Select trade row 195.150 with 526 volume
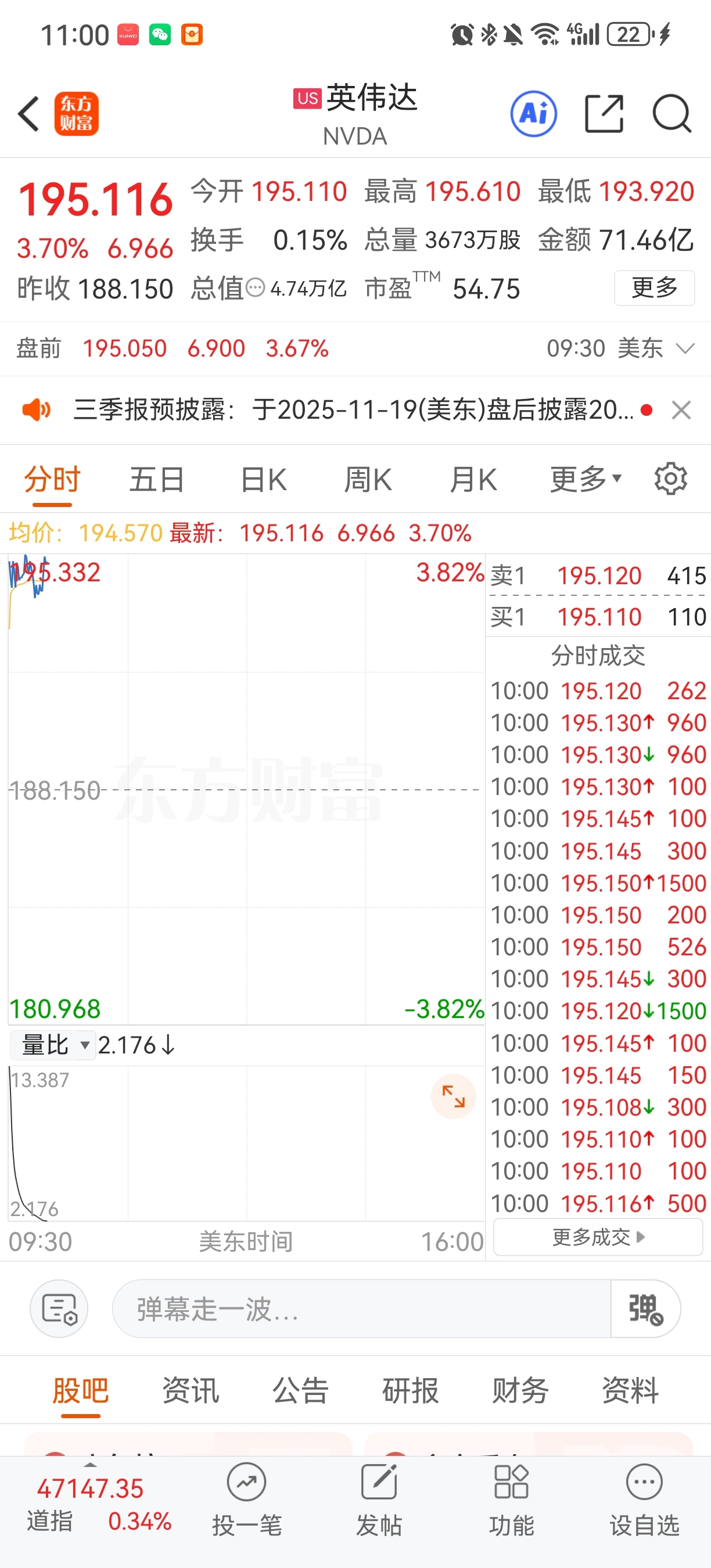Screen dimensions: 711x1568 pyautogui.click(x=598, y=947)
